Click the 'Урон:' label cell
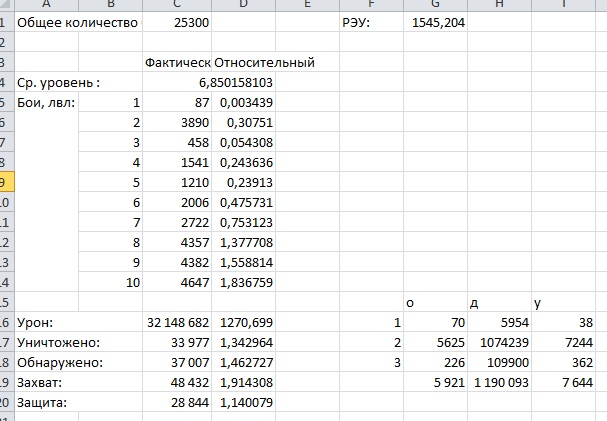Viewport: 607px width, 421px height. (x=40, y=322)
